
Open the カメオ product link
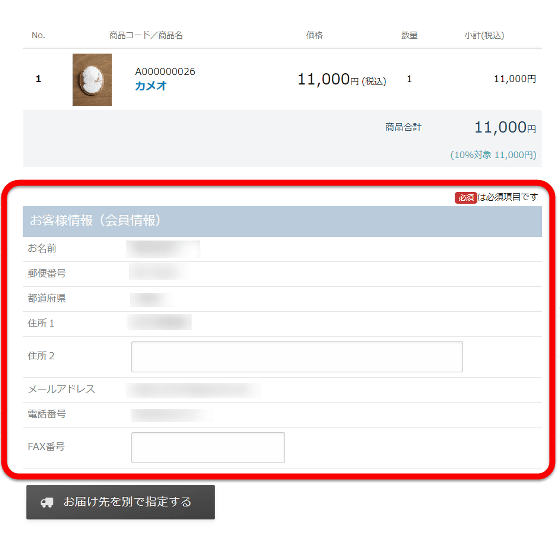pos(150,86)
